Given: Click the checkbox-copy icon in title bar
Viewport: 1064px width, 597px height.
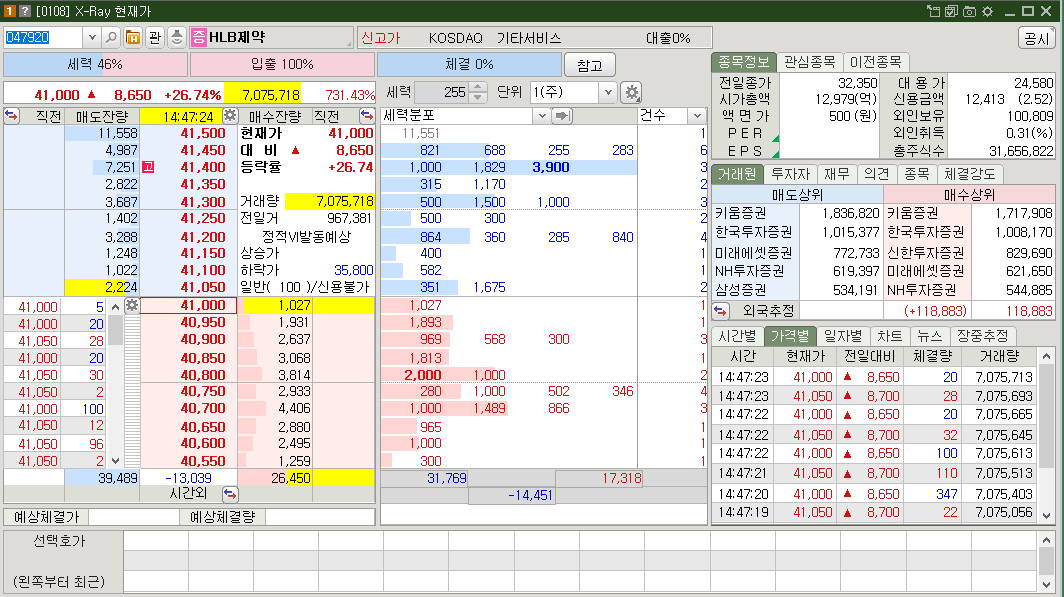Looking at the screenshot, I should (x=951, y=11).
